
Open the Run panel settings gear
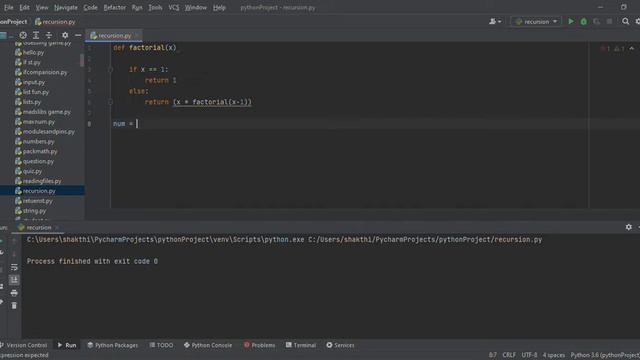coord(629,227)
